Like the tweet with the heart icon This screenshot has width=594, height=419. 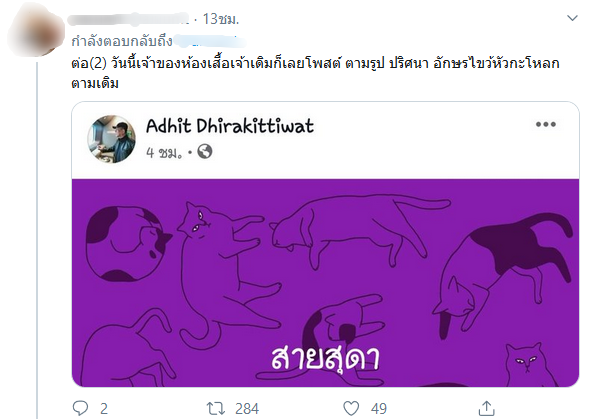click(x=351, y=409)
